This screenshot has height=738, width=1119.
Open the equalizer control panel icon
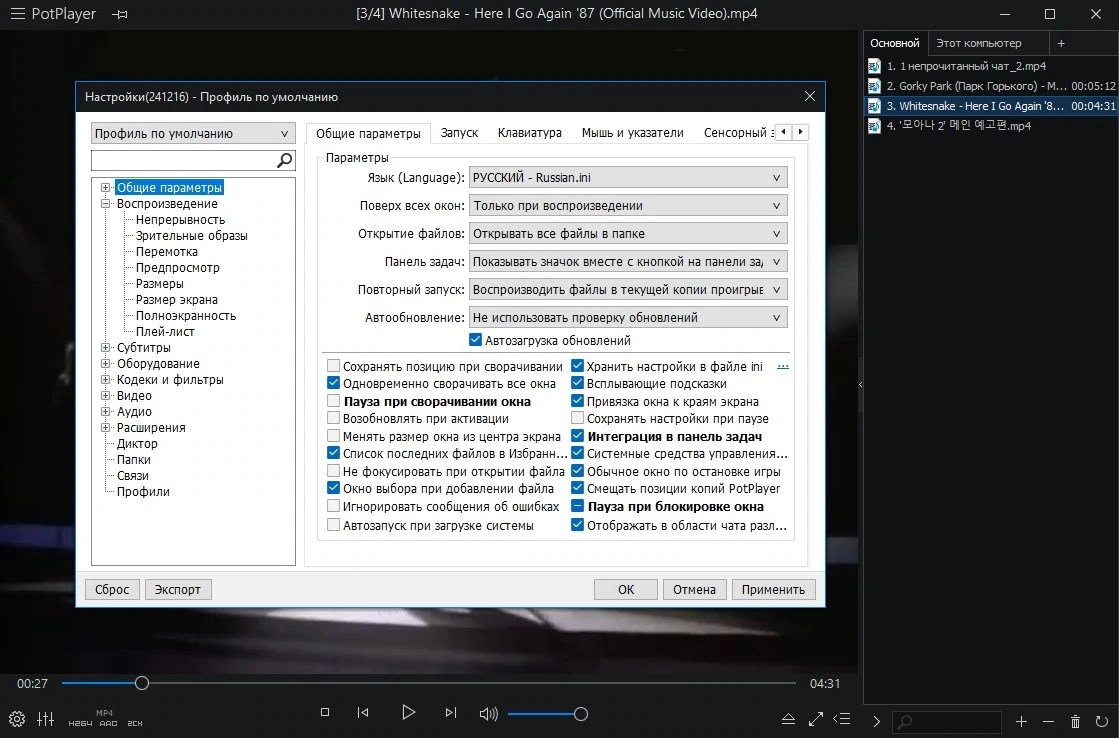[x=46, y=719]
